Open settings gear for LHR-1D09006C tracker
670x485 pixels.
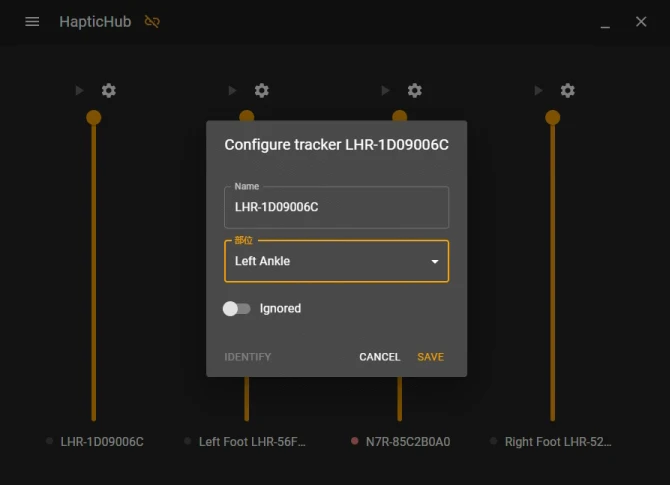click(109, 91)
